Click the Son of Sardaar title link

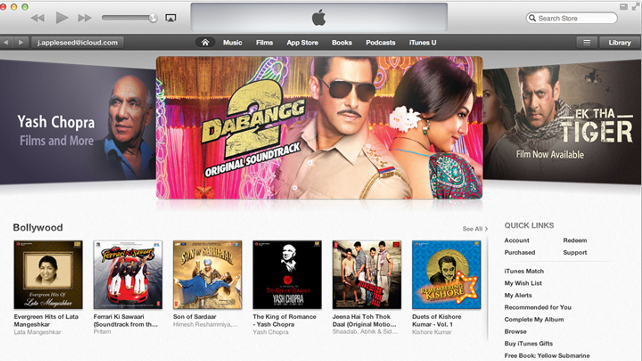pyautogui.click(x=194, y=317)
